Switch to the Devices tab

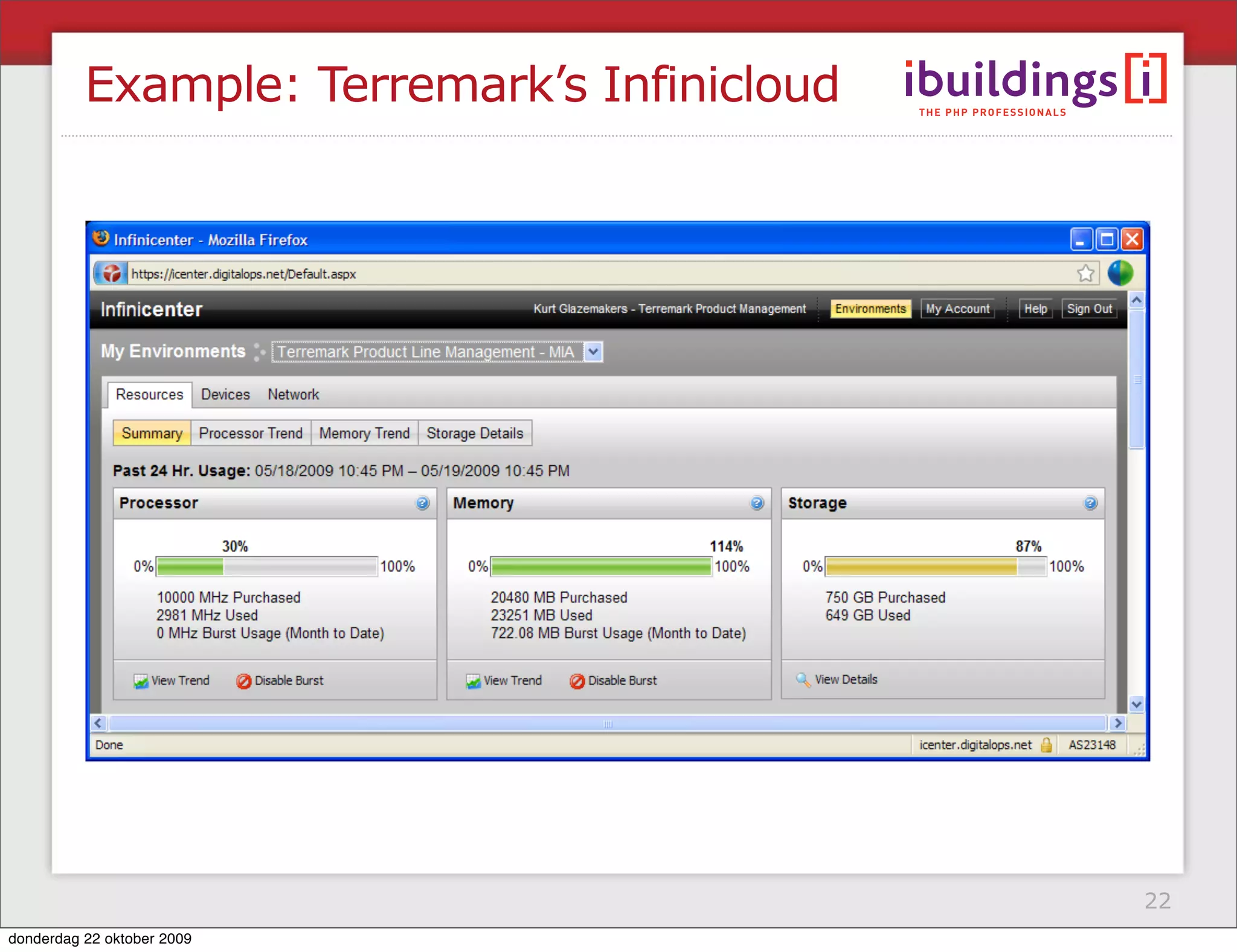tap(225, 394)
